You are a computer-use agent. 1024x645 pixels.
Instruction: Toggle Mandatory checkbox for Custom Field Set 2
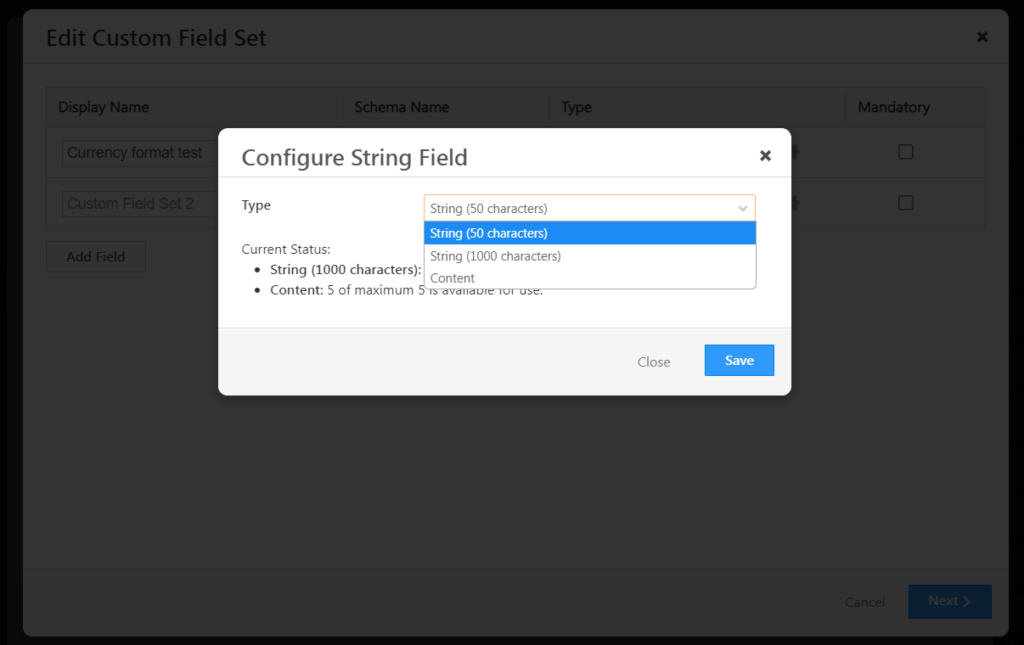[905, 203]
